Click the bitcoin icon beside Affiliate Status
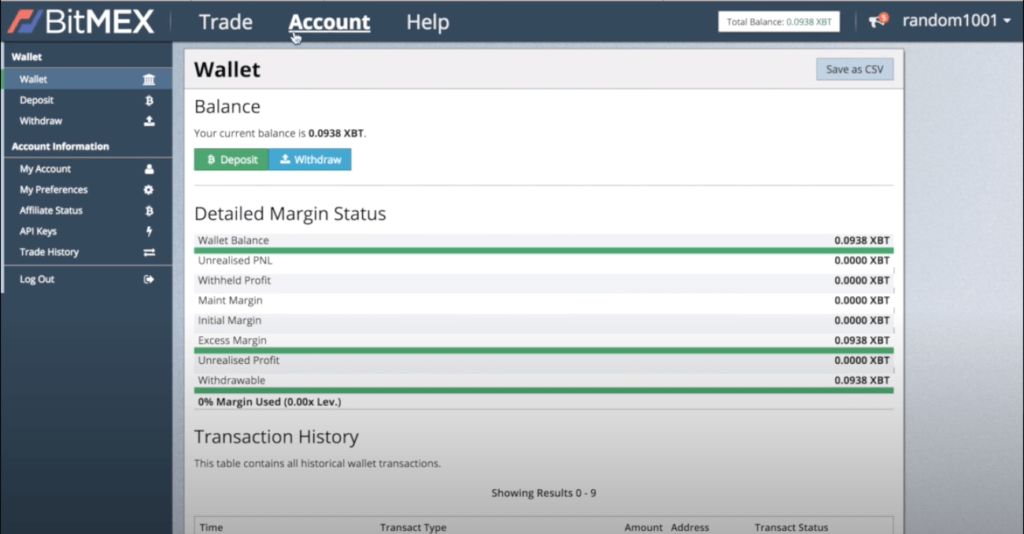This screenshot has width=1024, height=534. 149,211
